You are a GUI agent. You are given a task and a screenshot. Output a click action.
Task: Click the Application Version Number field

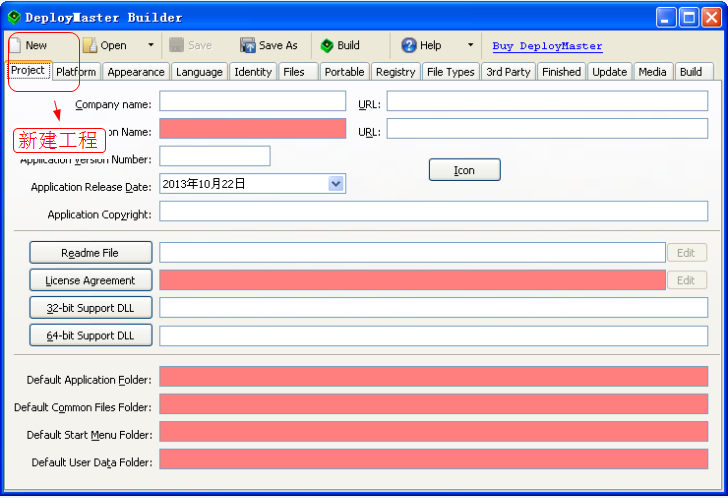(214, 156)
